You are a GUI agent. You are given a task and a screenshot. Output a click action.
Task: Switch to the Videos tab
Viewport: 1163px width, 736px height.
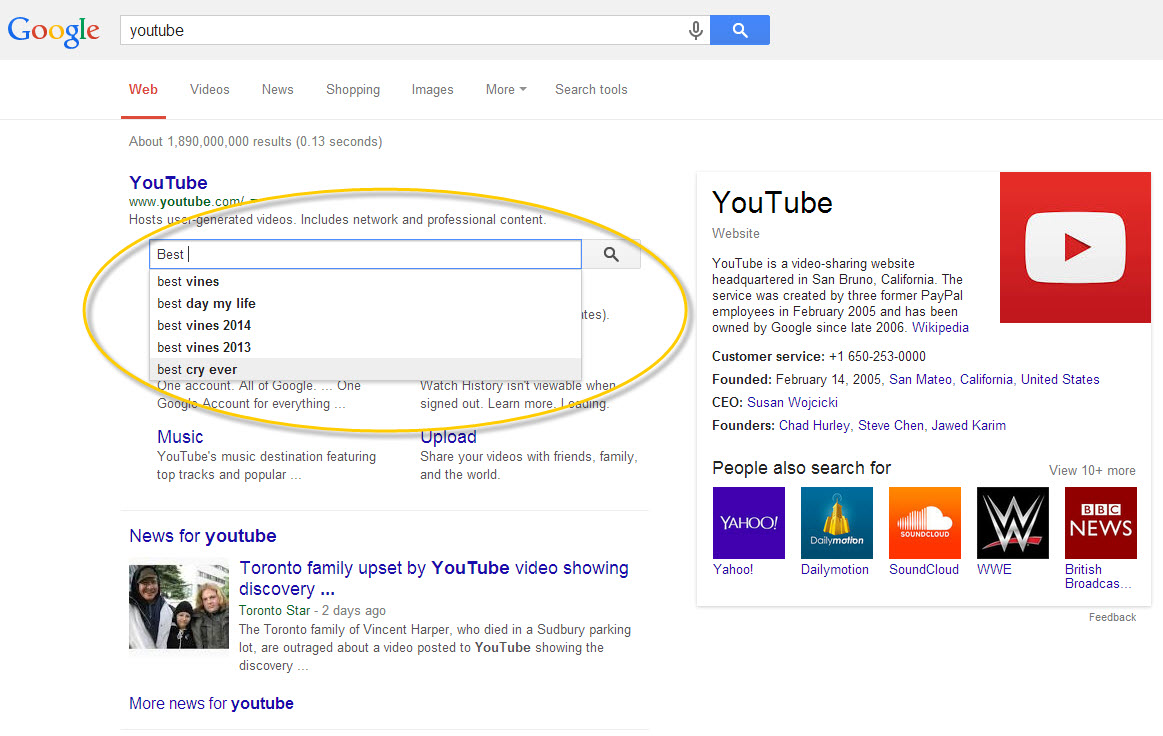point(209,89)
